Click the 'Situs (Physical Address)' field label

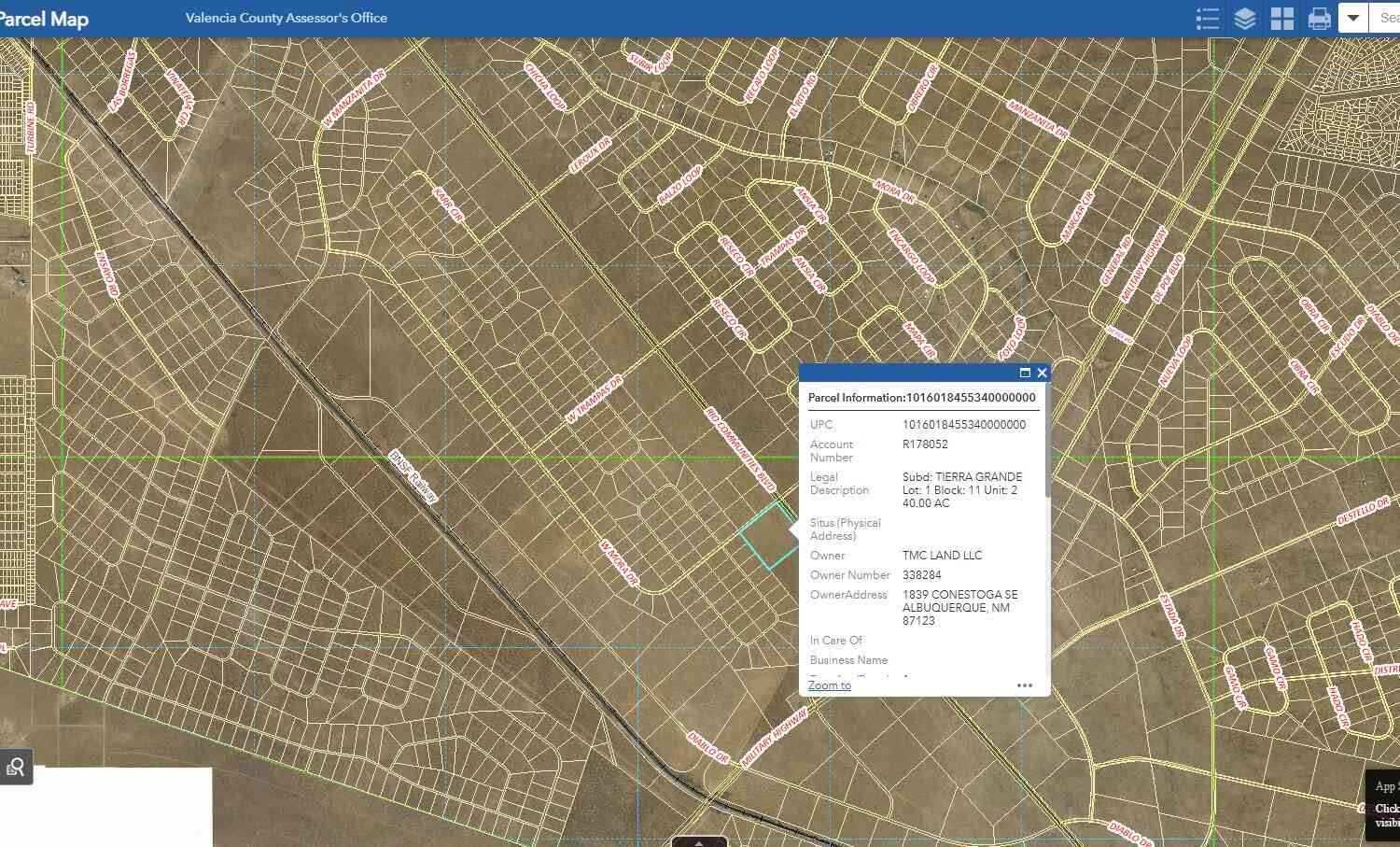coord(846,529)
